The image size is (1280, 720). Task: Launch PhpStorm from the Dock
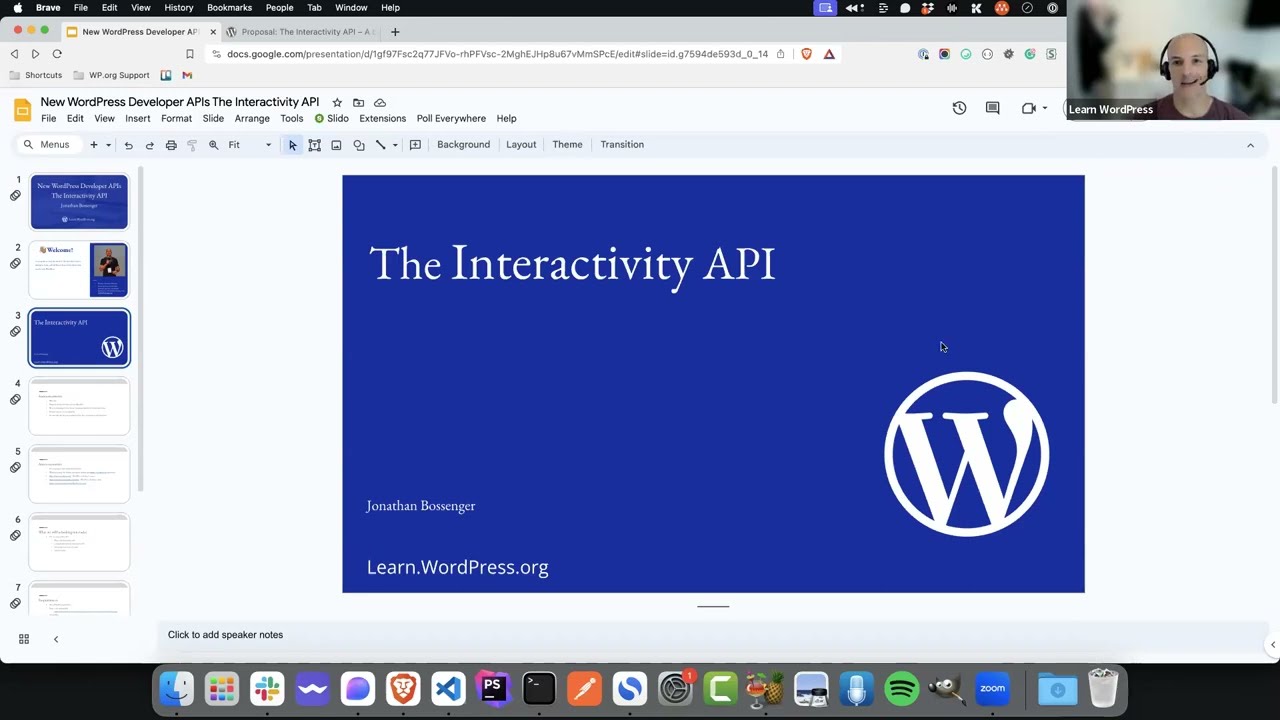(493, 689)
